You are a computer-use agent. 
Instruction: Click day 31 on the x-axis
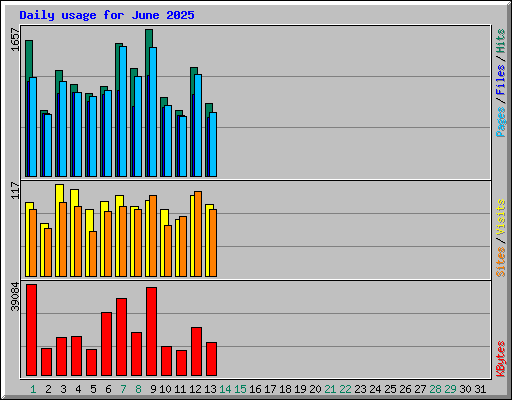480,389
